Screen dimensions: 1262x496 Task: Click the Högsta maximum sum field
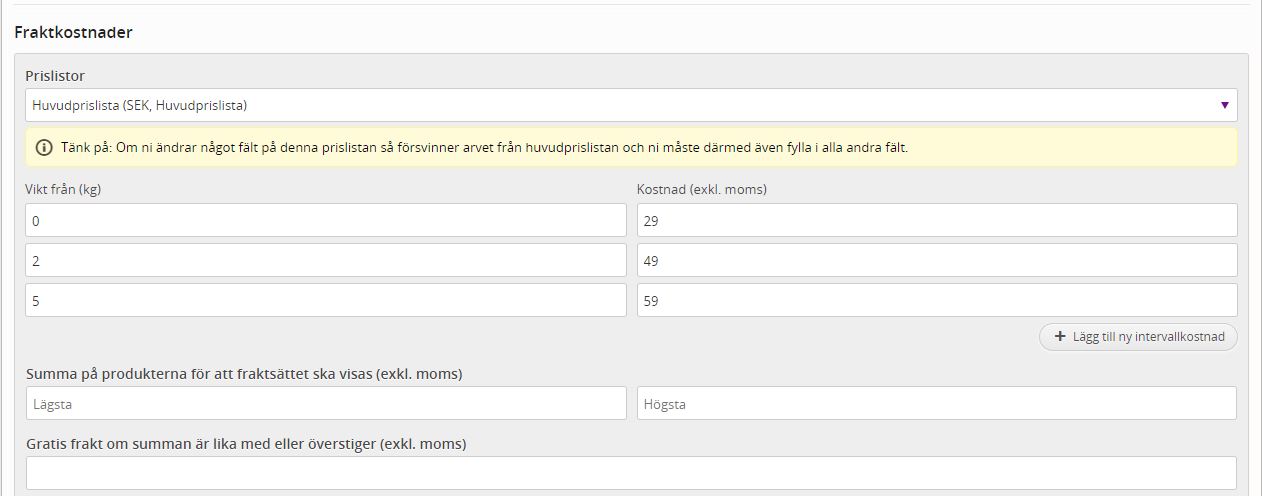click(x=936, y=404)
